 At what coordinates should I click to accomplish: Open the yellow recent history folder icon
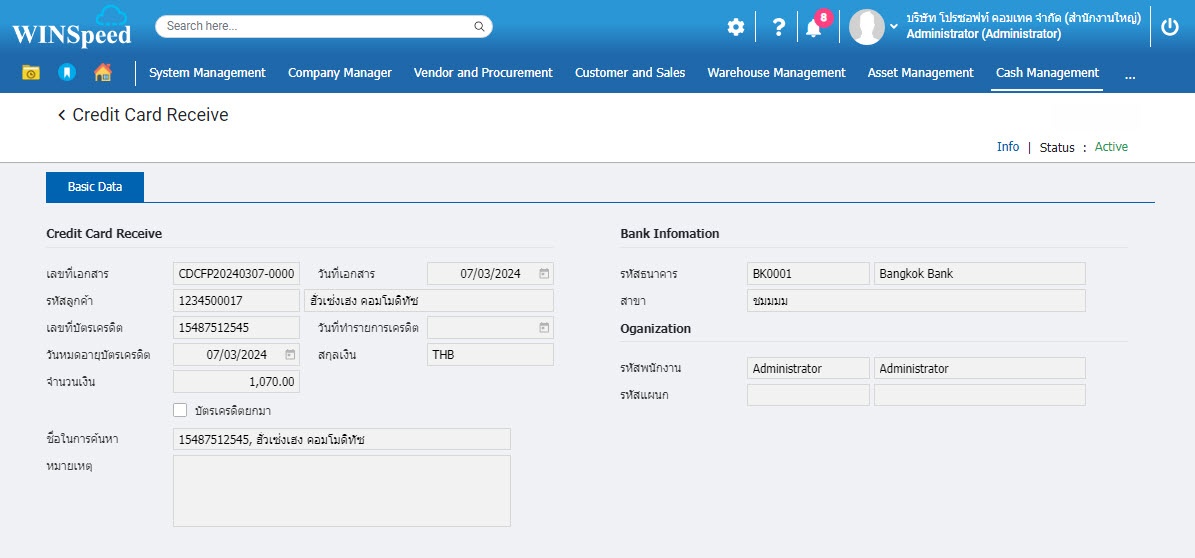pyautogui.click(x=31, y=73)
